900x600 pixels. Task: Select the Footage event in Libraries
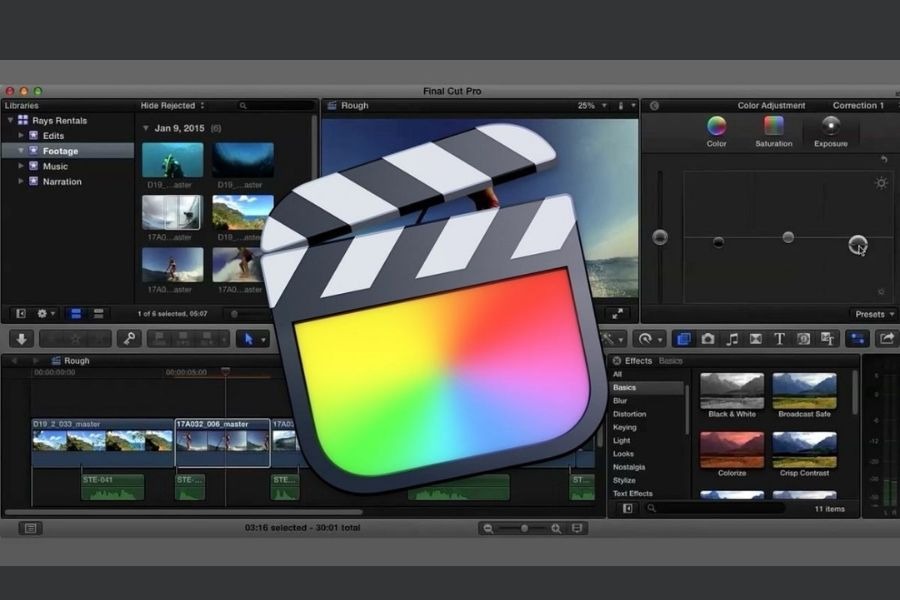(60, 150)
